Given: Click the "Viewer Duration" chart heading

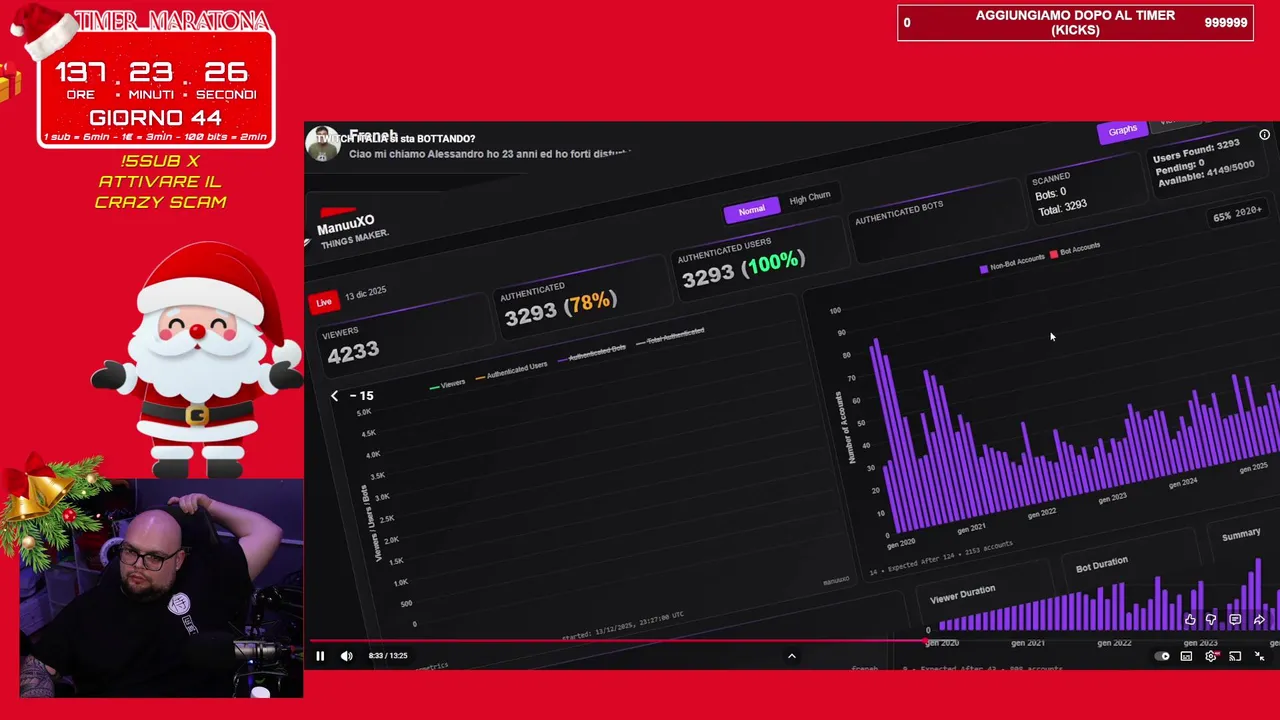Looking at the screenshot, I should (962, 596).
